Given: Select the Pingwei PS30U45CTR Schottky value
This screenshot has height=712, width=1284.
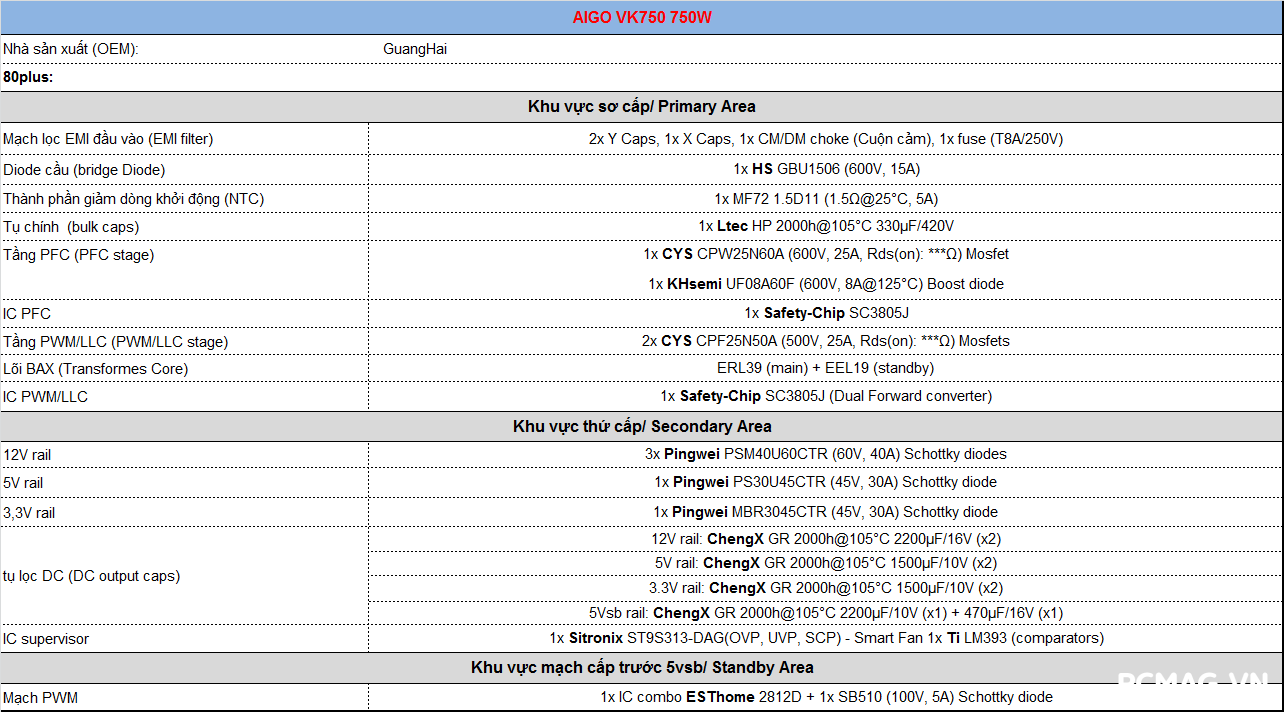Looking at the screenshot, I should (x=826, y=482).
